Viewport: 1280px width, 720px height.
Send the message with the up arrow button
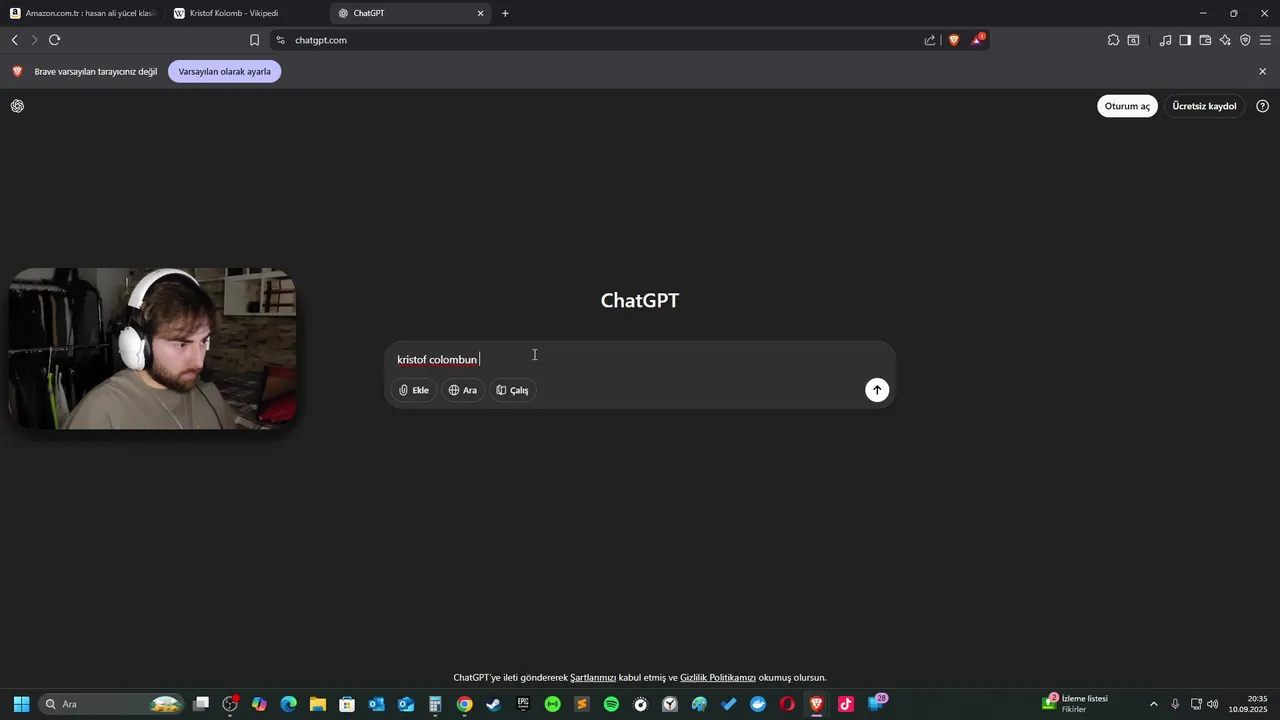point(877,390)
